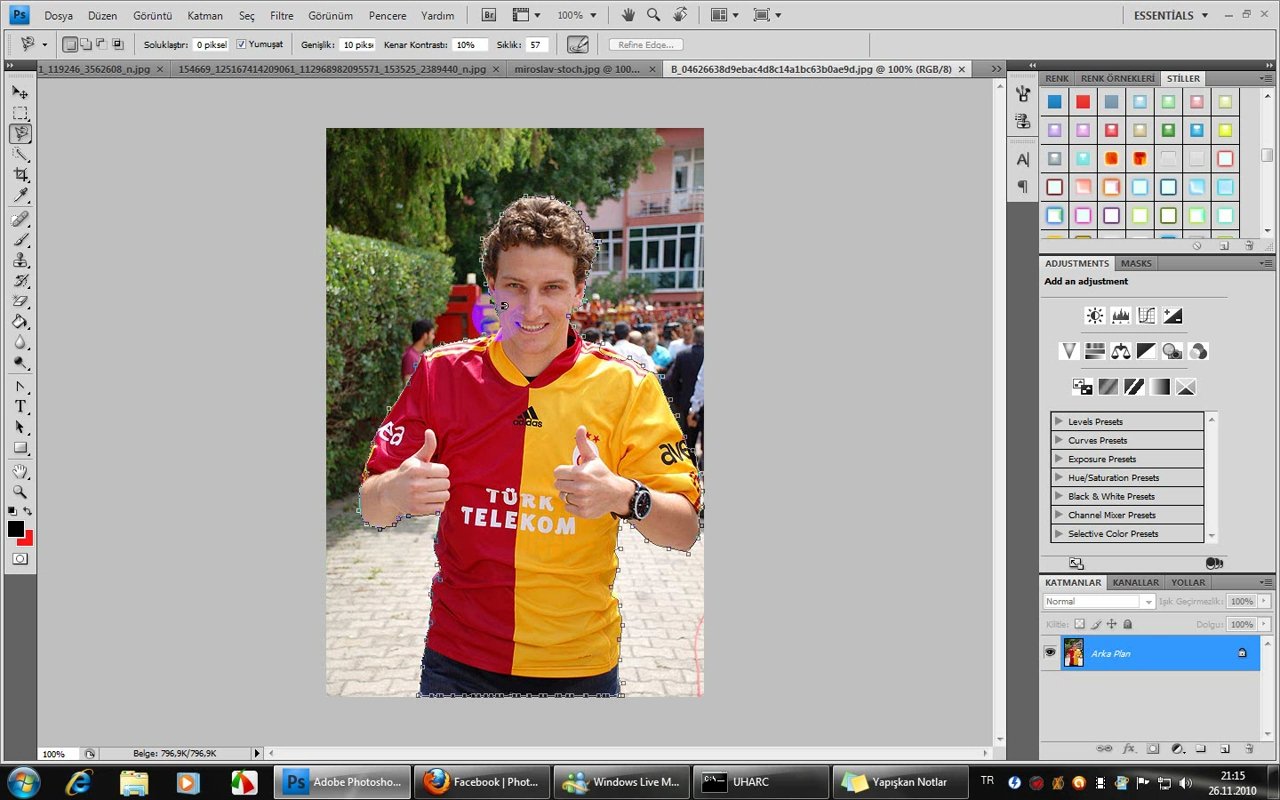This screenshot has height=800, width=1280.
Task: Open the Dosya menu
Action: point(58,16)
